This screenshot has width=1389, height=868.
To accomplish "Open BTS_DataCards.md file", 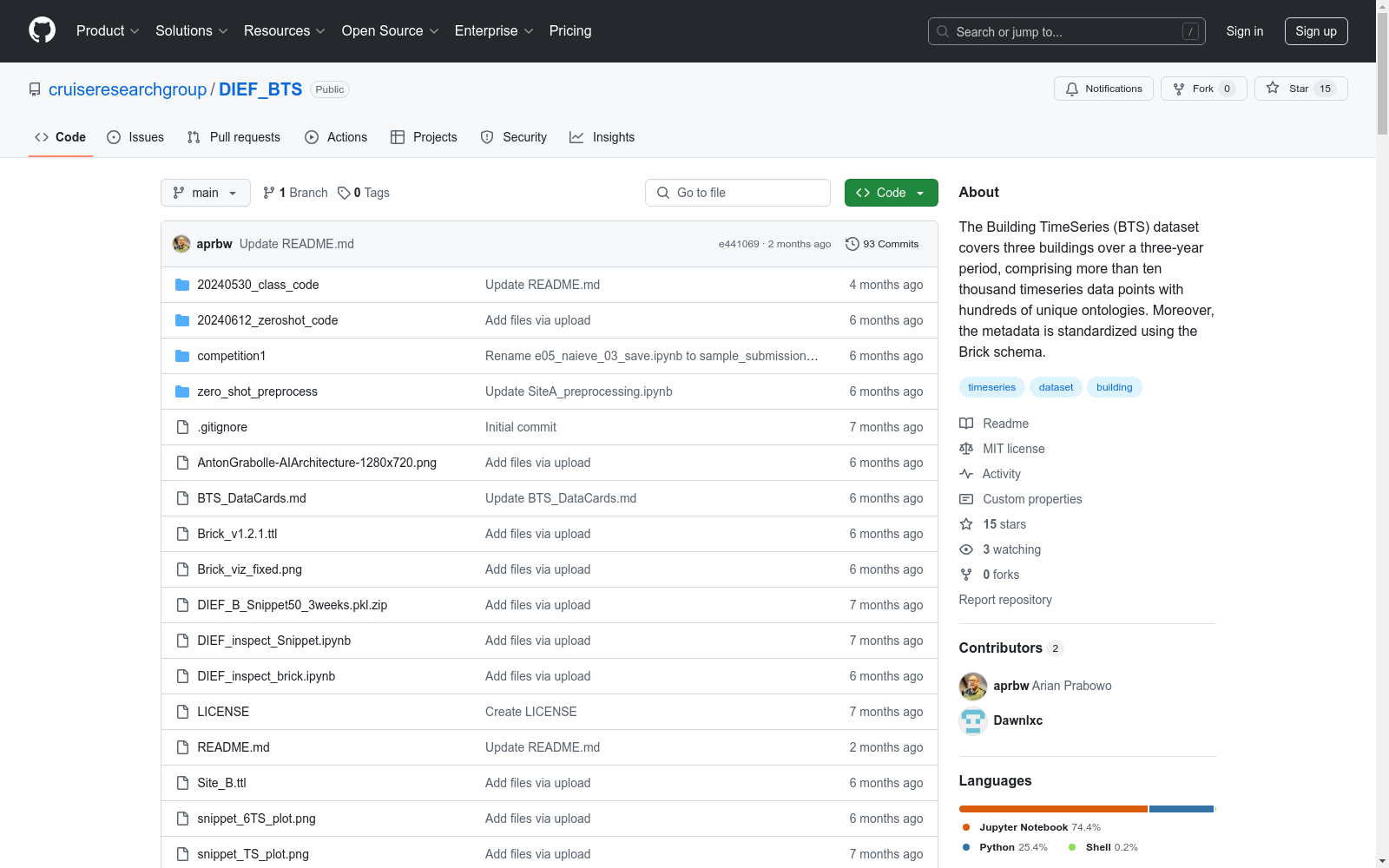I will (x=252, y=498).
